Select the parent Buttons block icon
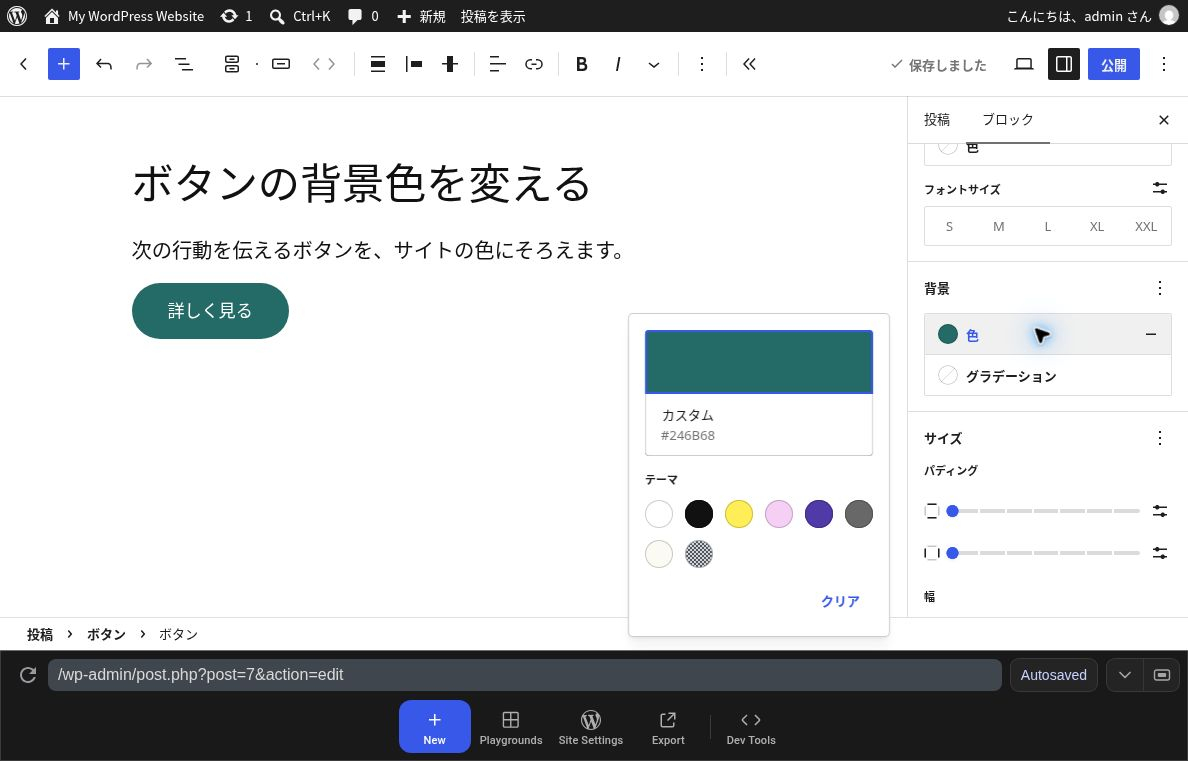 pyautogui.click(x=232, y=64)
